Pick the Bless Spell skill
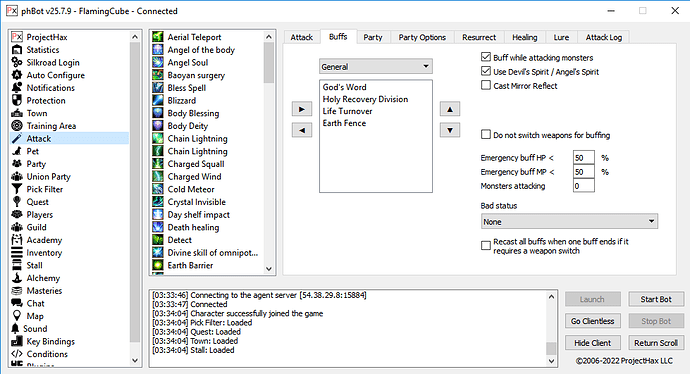 186,88
